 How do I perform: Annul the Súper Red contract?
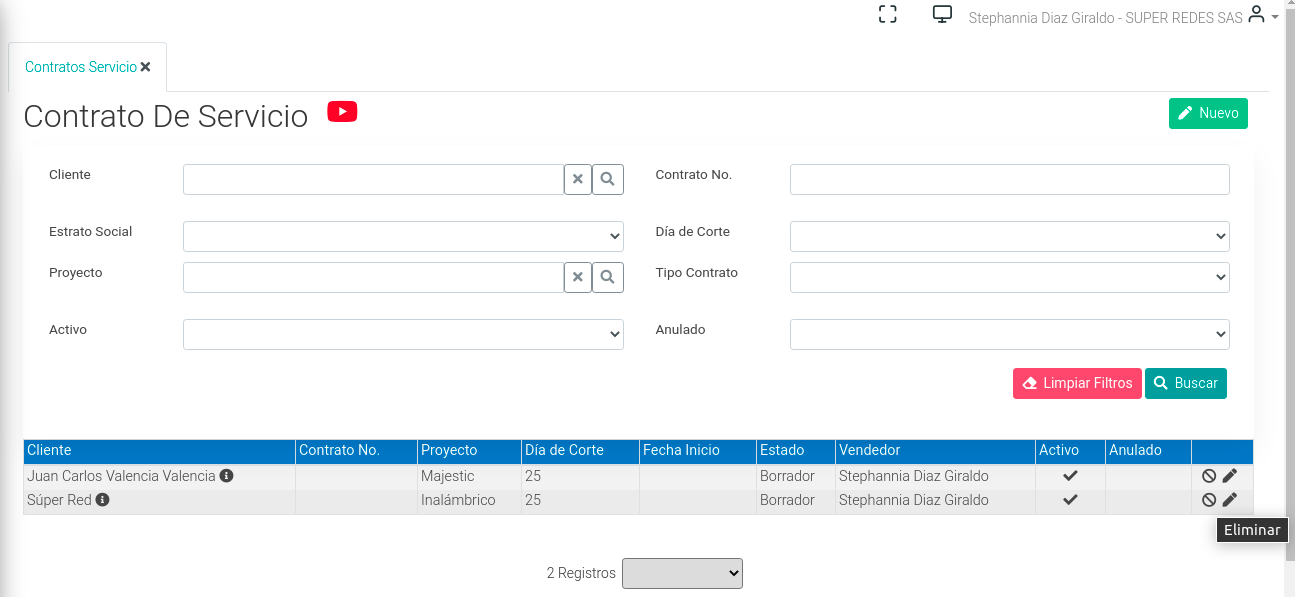coord(1209,500)
